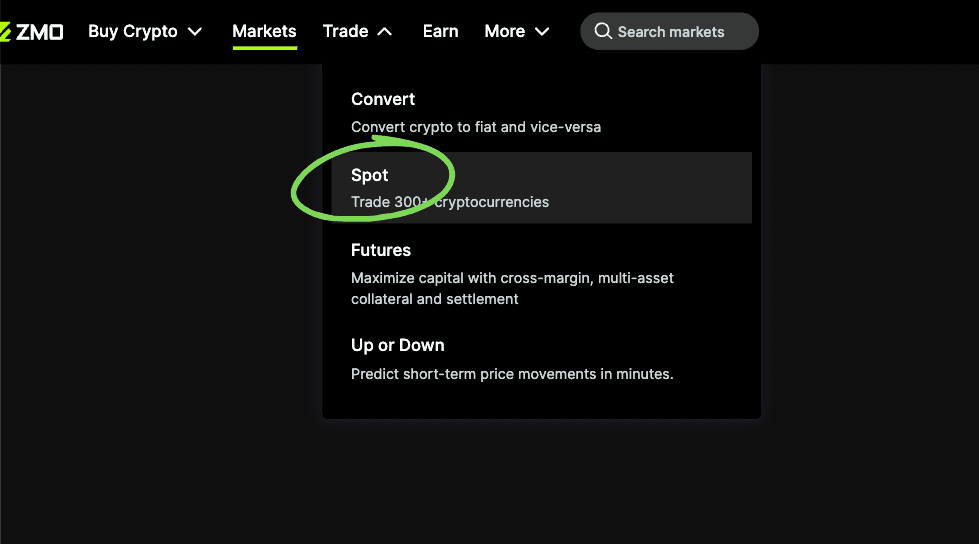Image resolution: width=979 pixels, height=544 pixels.
Task: Click the cross-margin Futures description
Action: pos(512,289)
